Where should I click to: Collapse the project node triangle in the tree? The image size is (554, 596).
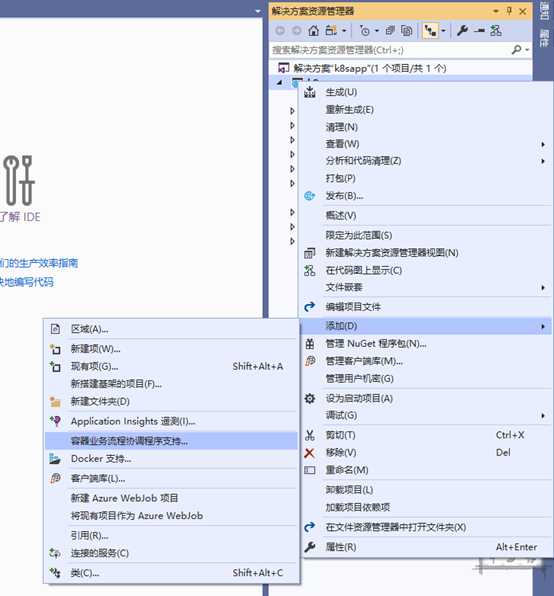pos(280,82)
